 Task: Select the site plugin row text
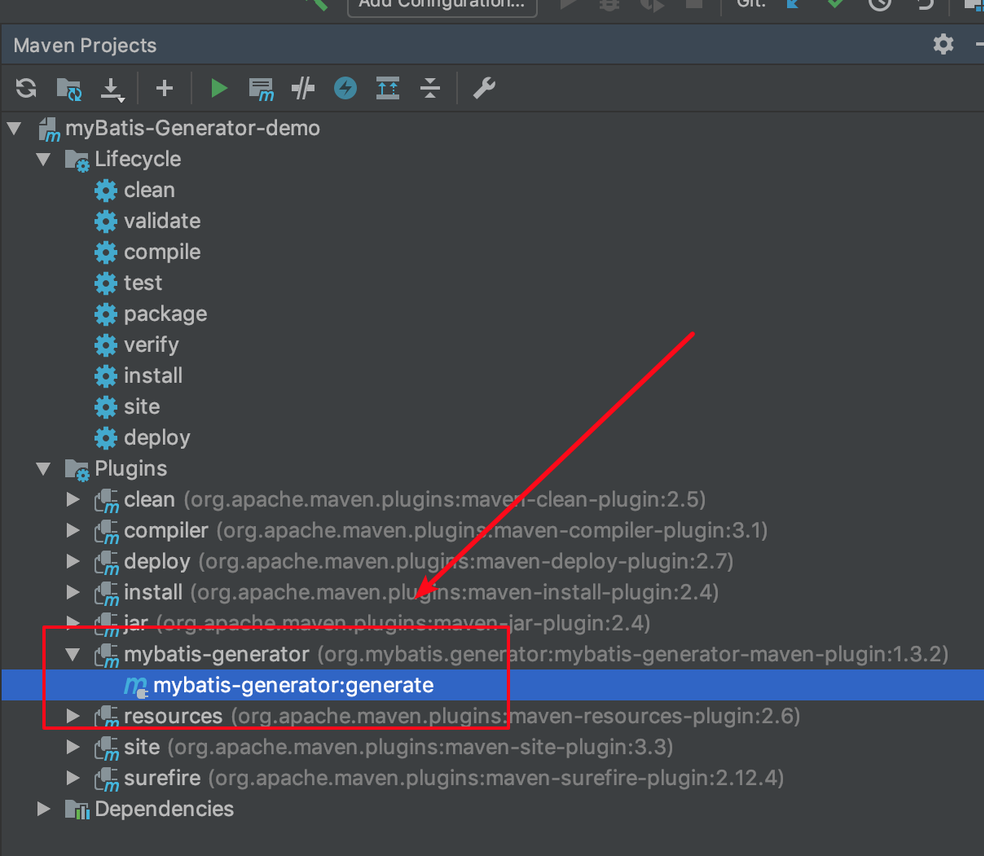(398, 747)
